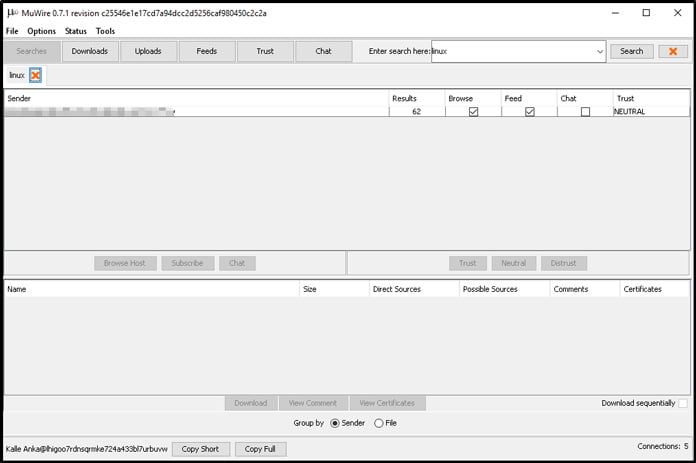
Task: Click the Distrust button
Action: tap(564, 263)
